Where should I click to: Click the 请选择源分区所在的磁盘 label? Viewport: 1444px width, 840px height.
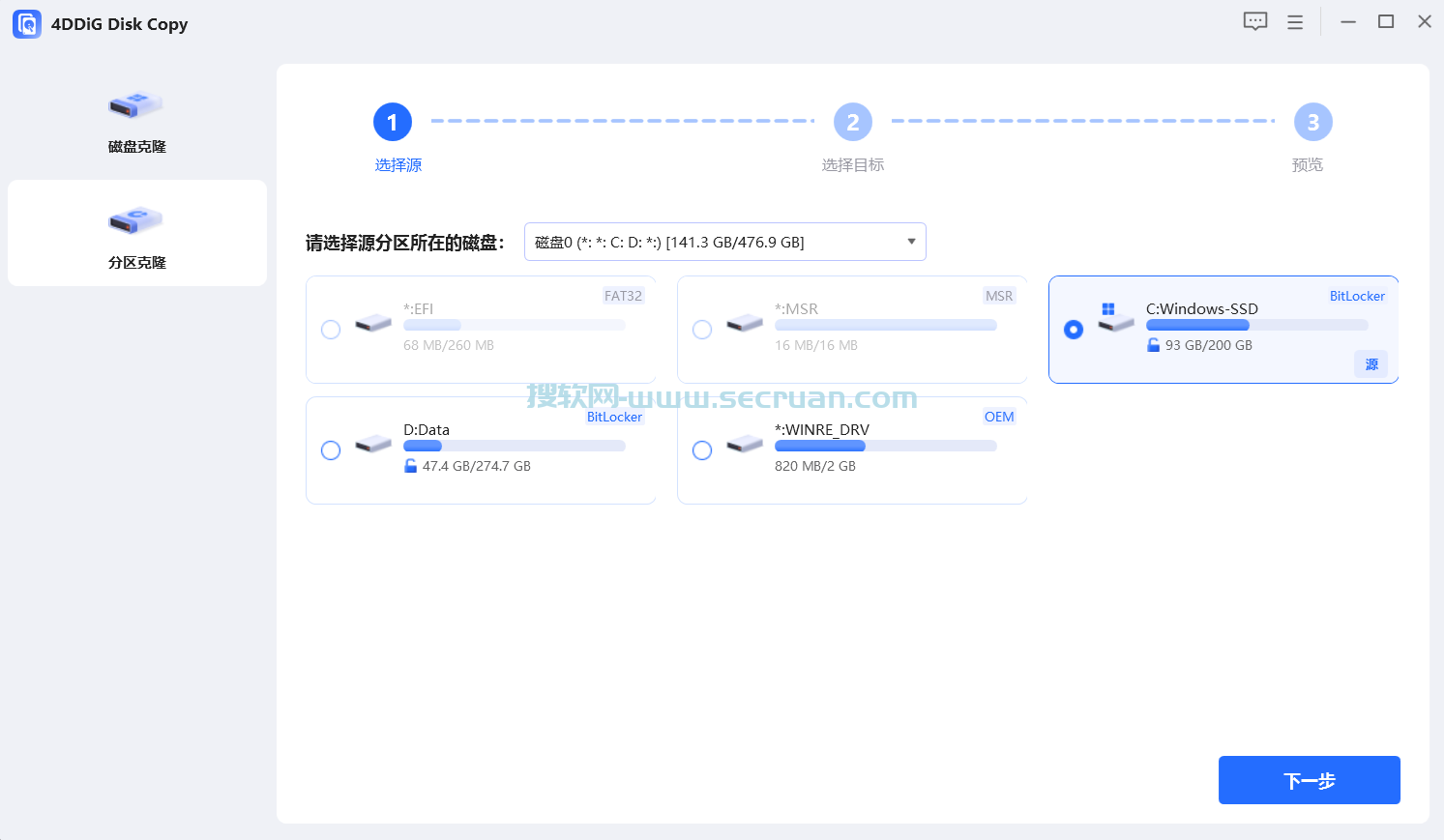coord(404,243)
